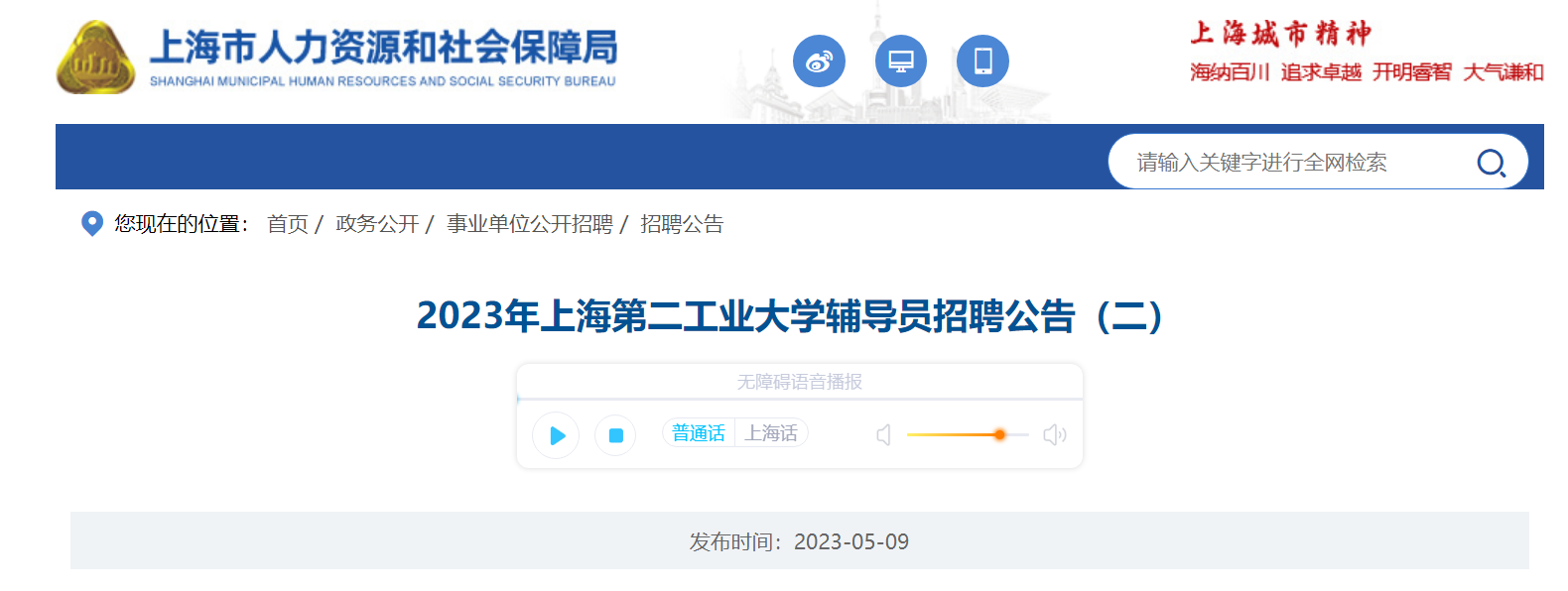Click the 大气谦和 slogan text
The height and width of the screenshot is (591, 1568).
pyautogui.click(x=1503, y=72)
